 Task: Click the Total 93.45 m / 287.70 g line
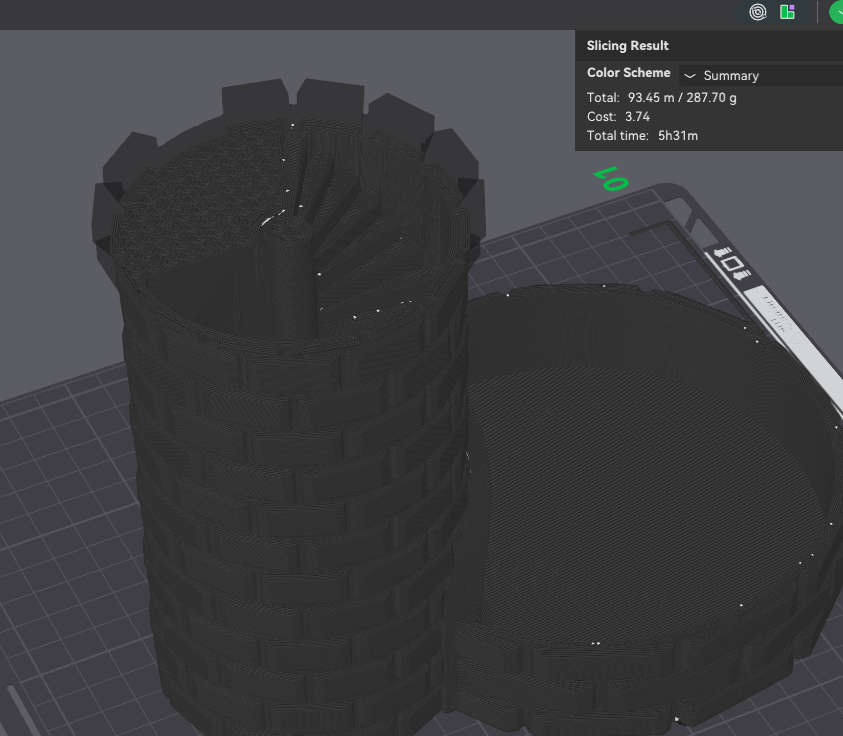point(661,98)
